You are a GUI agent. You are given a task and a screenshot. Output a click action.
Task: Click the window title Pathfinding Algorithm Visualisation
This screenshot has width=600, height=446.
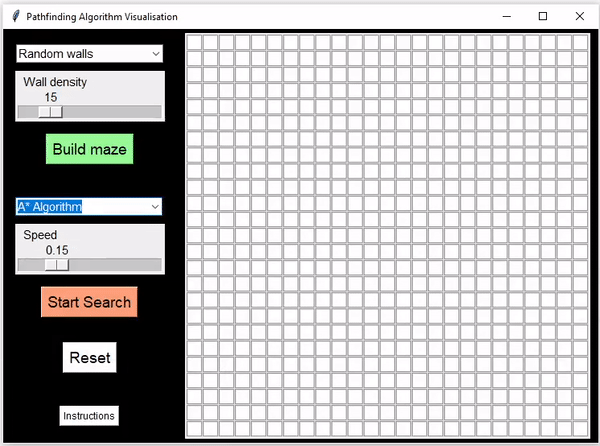pyautogui.click(x=102, y=17)
